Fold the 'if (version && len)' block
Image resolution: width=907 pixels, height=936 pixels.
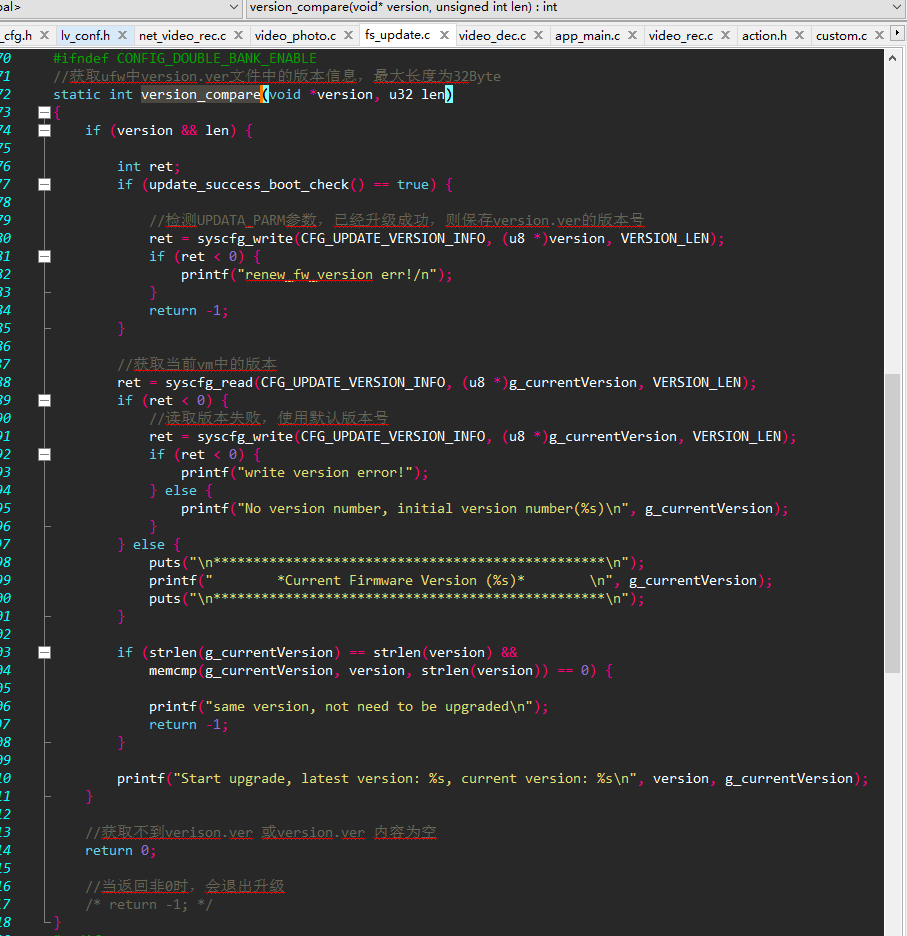(x=44, y=130)
